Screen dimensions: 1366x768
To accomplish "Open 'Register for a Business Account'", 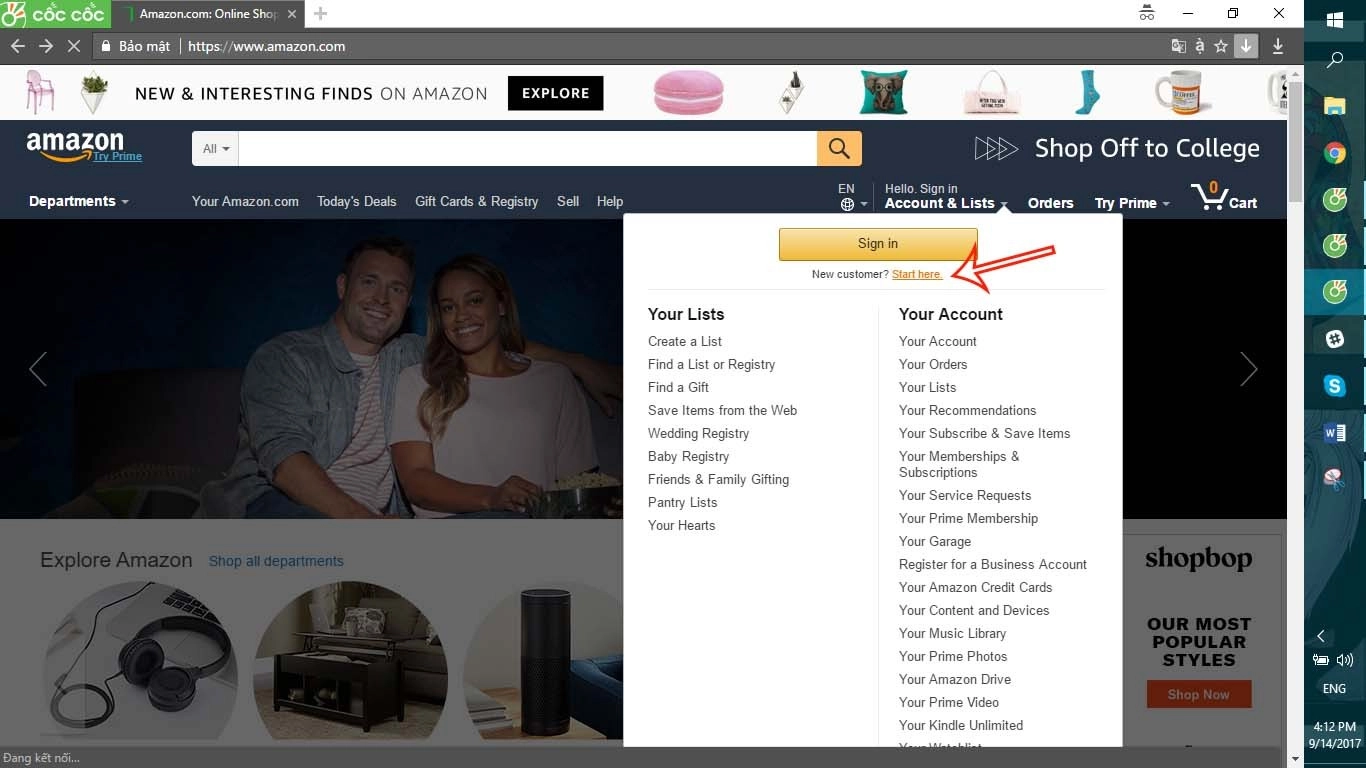I will coord(993,564).
